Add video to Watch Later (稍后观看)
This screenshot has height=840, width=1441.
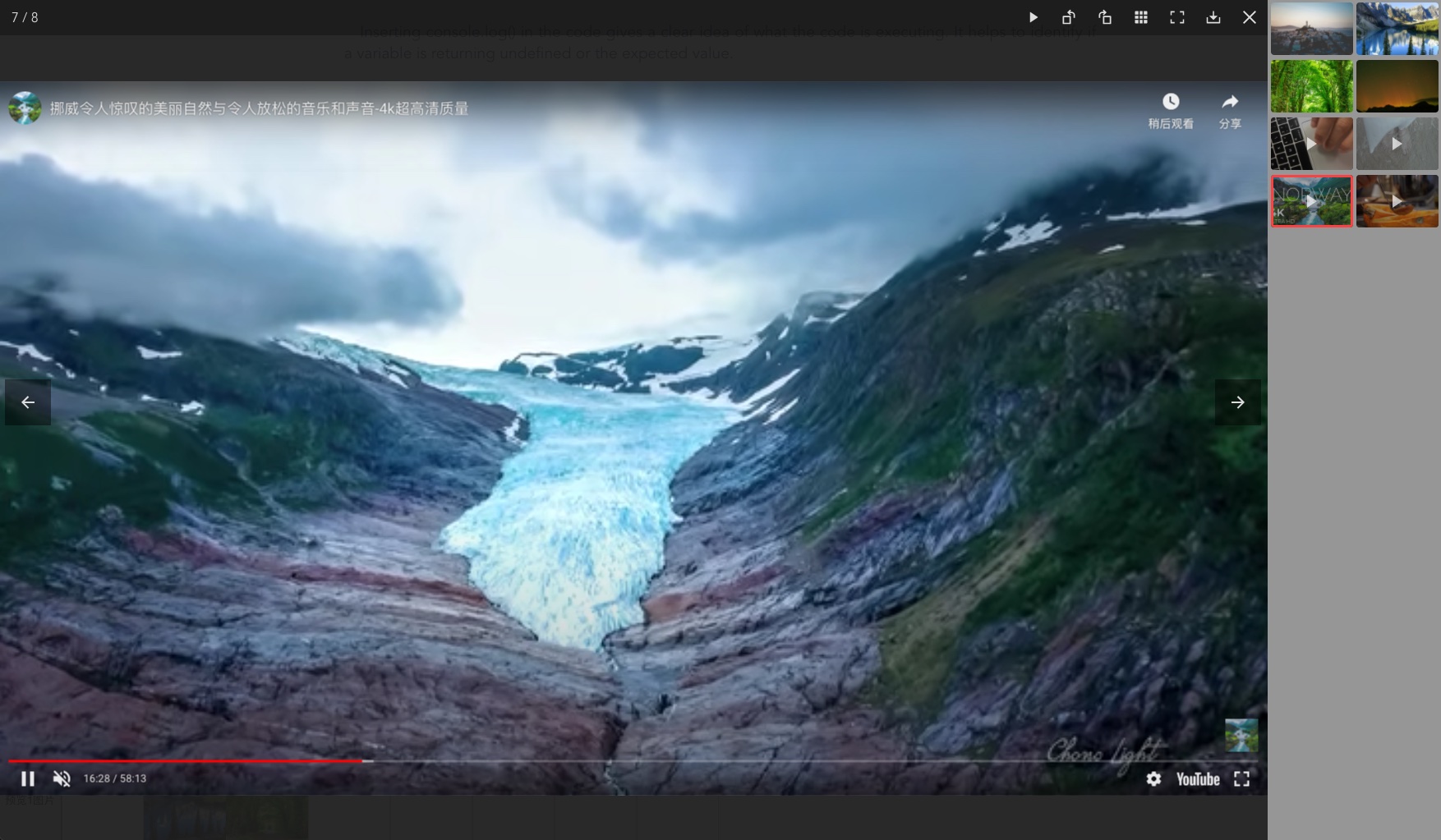point(1171,111)
